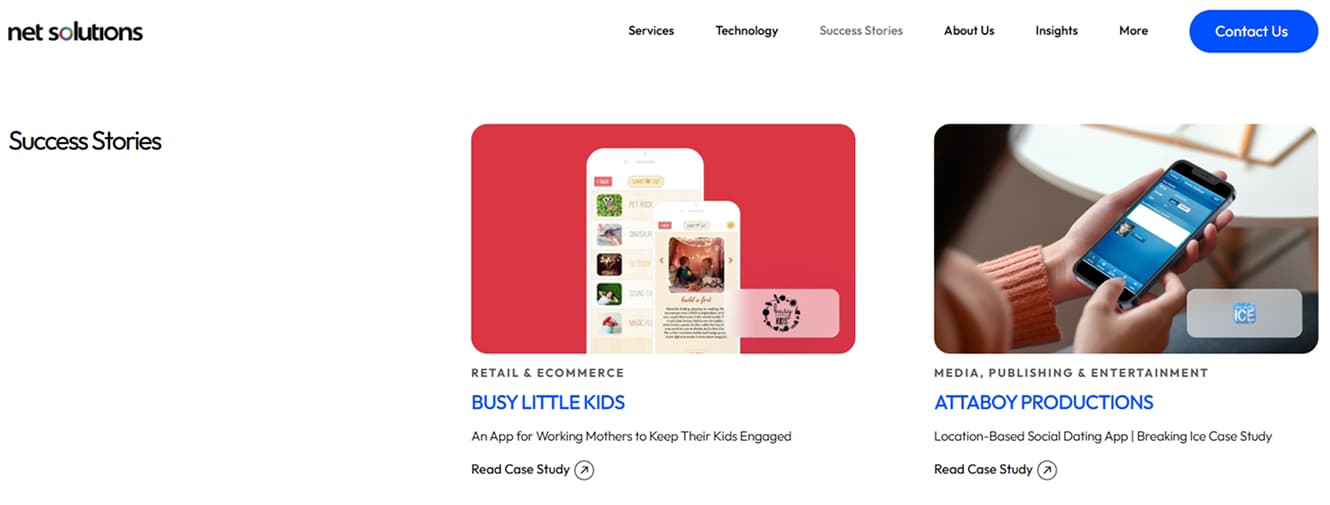Open the Services menu

[651, 31]
